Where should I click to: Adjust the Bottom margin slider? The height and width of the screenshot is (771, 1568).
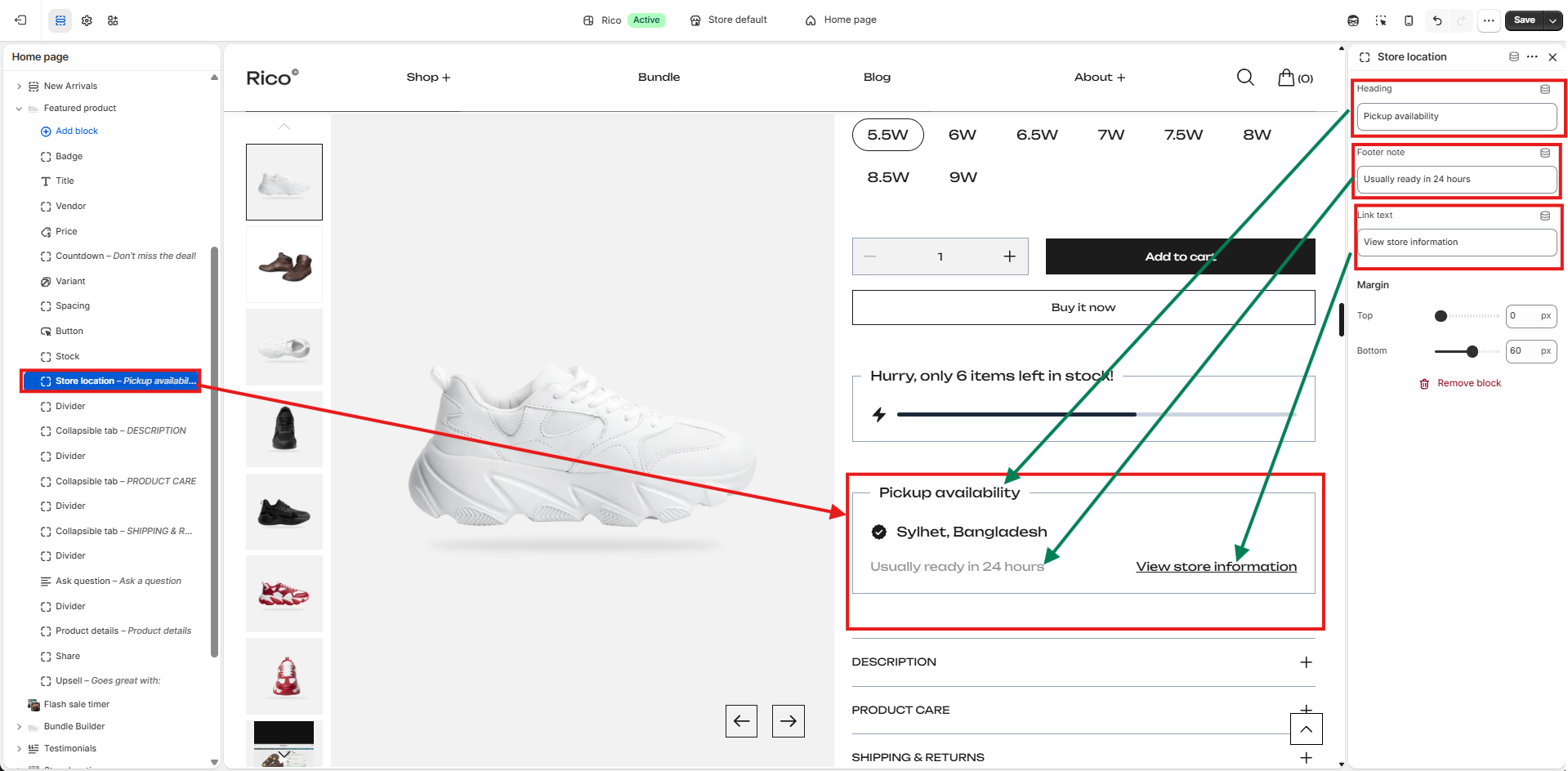pos(1467,351)
